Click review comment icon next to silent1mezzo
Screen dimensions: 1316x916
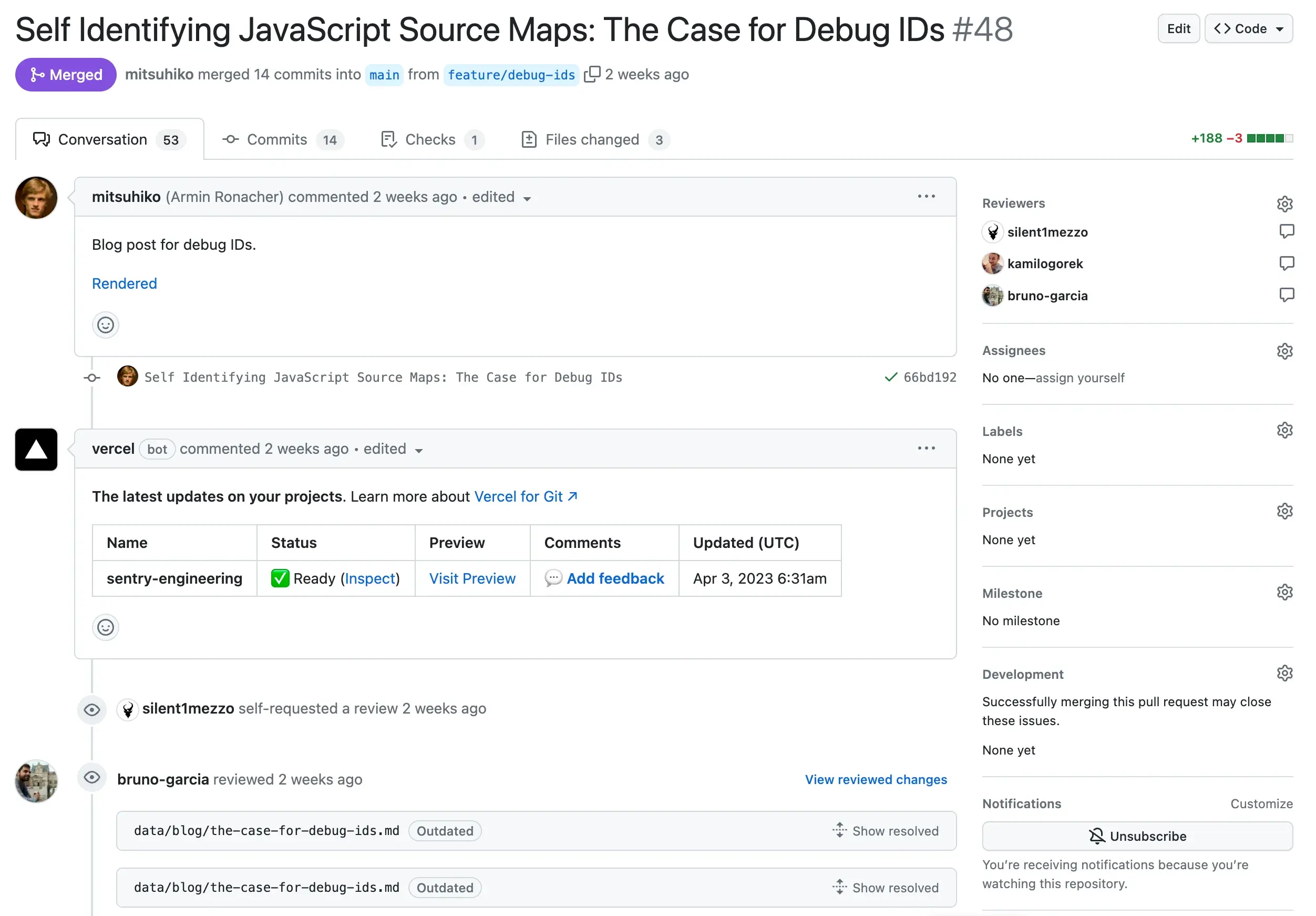click(x=1286, y=231)
